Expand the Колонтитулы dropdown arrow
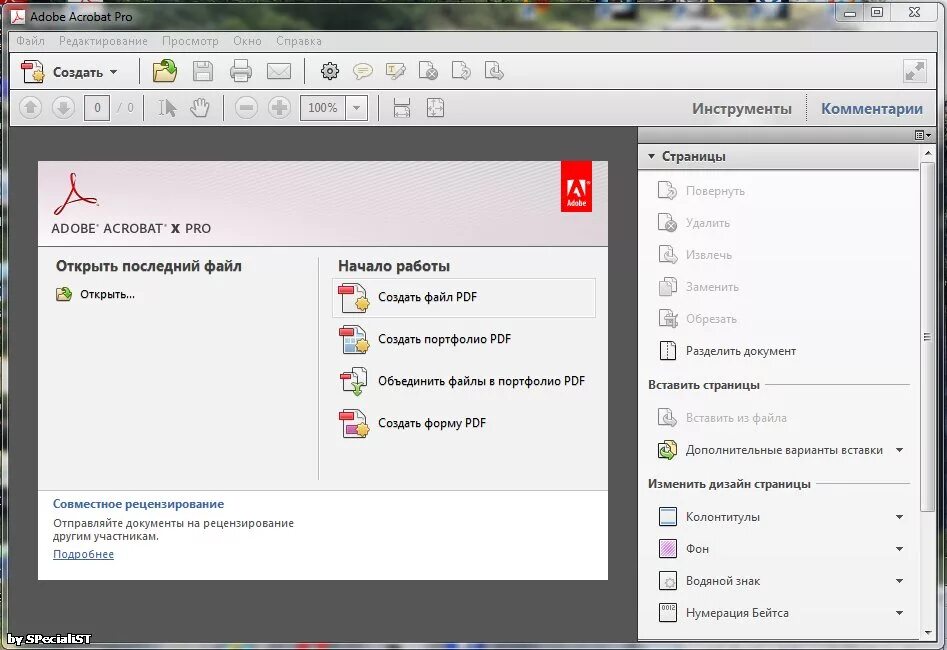The width and height of the screenshot is (947, 650). [x=899, y=517]
